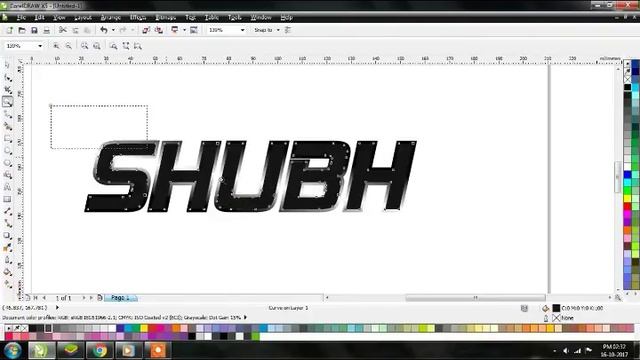Image resolution: width=640 pixels, height=360 pixels.
Task: Go to the first page navigator button
Action: point(36,298)
